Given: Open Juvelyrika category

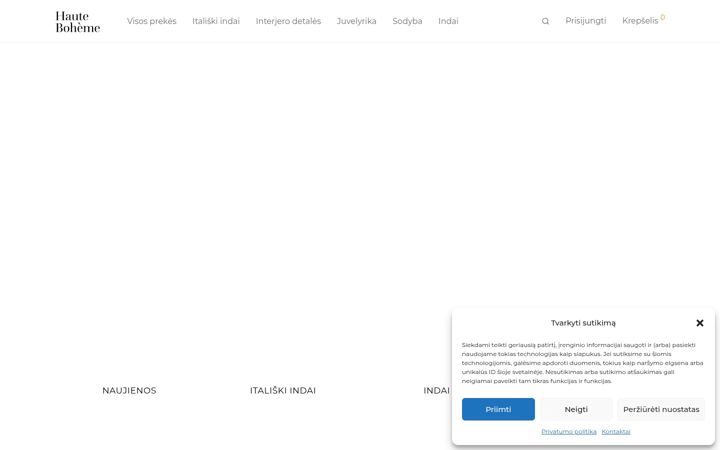Looking at the screenshot, I should [x=356, y=21].
